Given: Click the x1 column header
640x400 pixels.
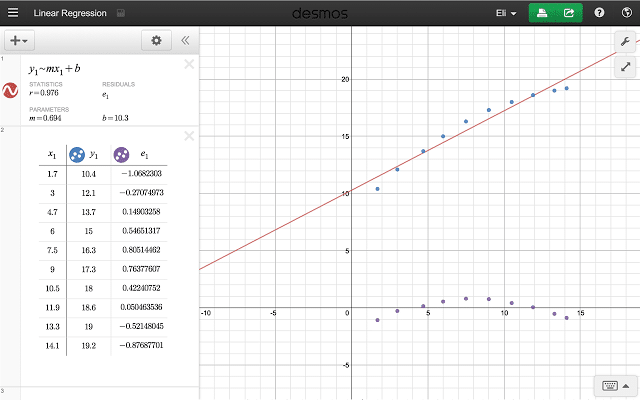Looking at the screenshot, I should coord(52,154).
